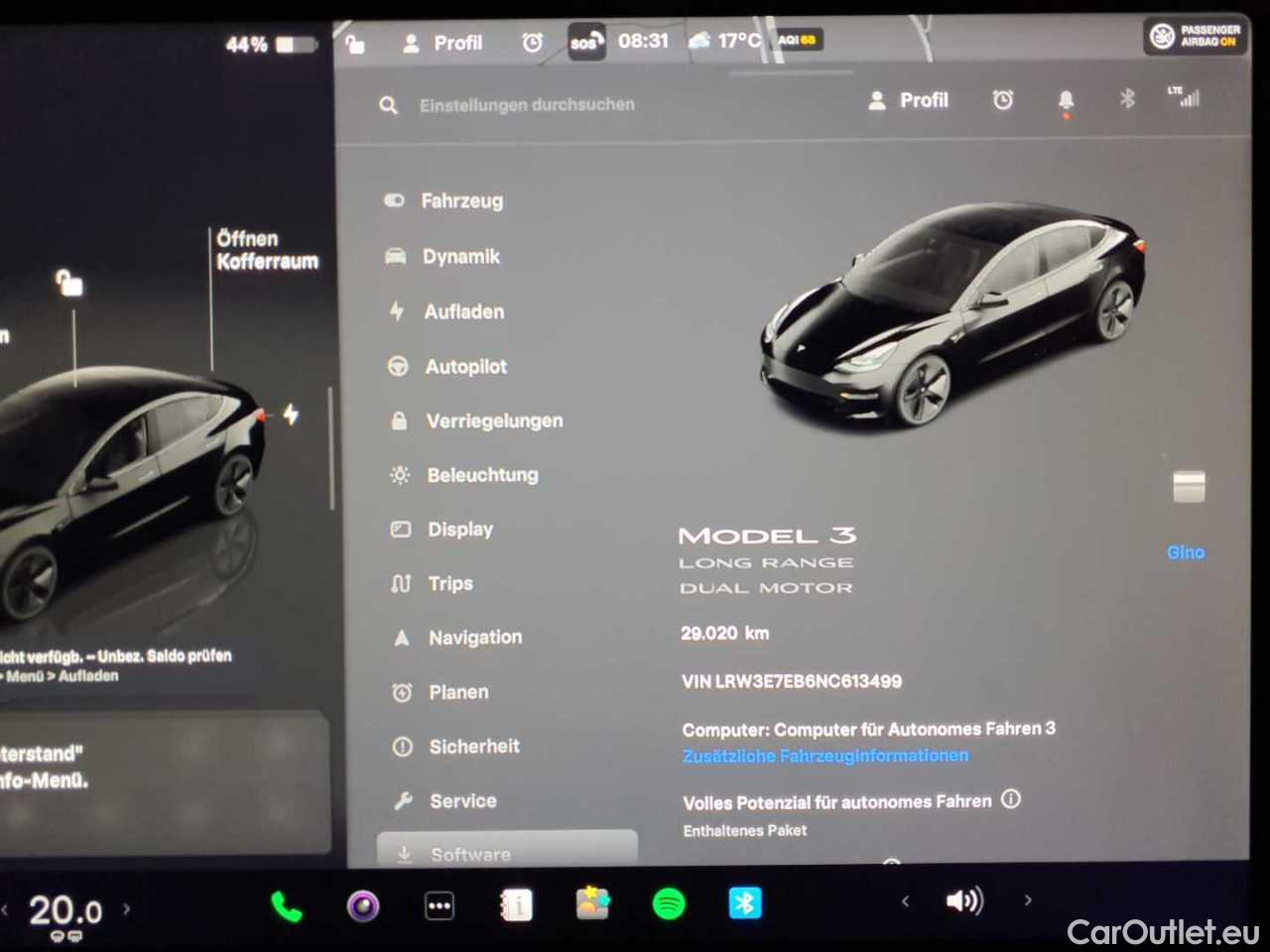The height and width of the screenshot is (952, 1270).
Task: Click the search magnifier icon
Action: tap(388, 104)
